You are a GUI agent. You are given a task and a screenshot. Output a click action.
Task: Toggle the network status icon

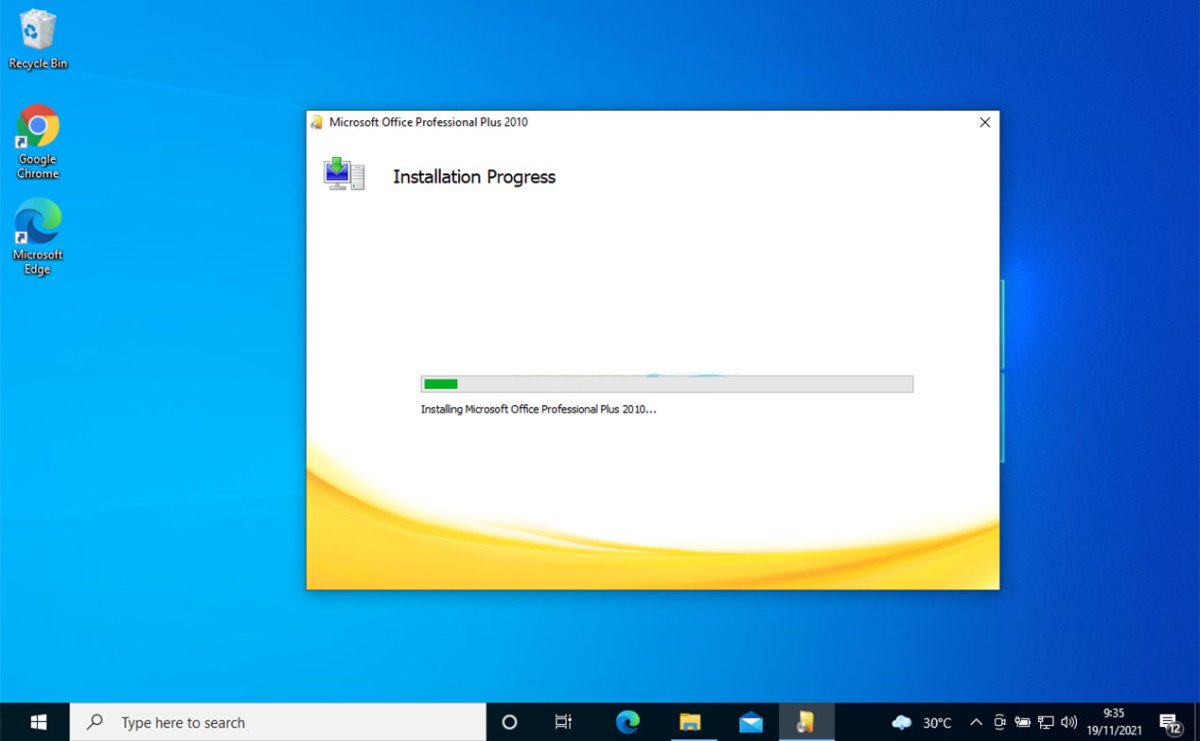tap(1045, 722)
